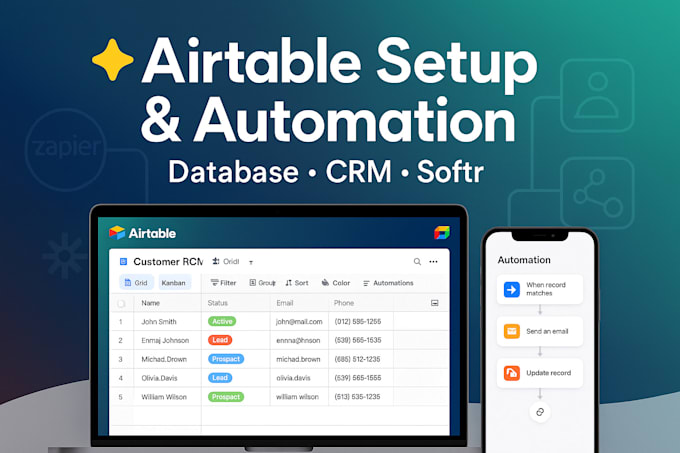Click row number 1 in the grid
Viewport: 680px width, 453px height.
pyautogui.click(x=121, y=322)
